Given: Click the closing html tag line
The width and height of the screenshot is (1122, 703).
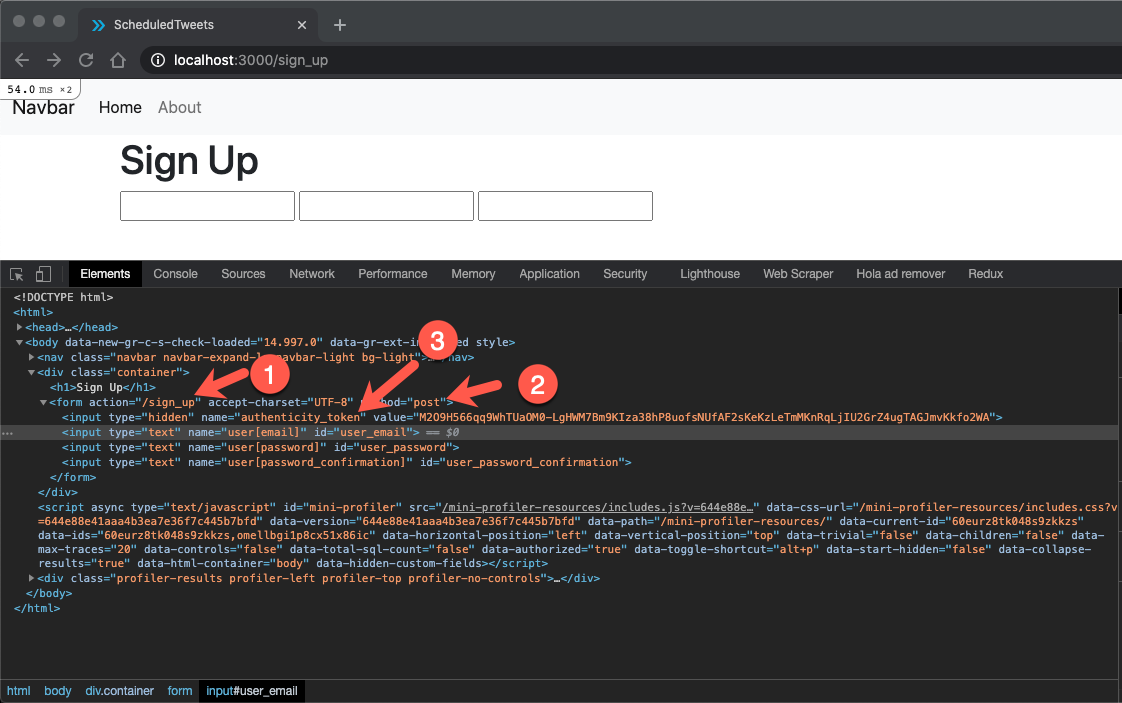Looking at the screenshot, I should click(x=36, y=609).
